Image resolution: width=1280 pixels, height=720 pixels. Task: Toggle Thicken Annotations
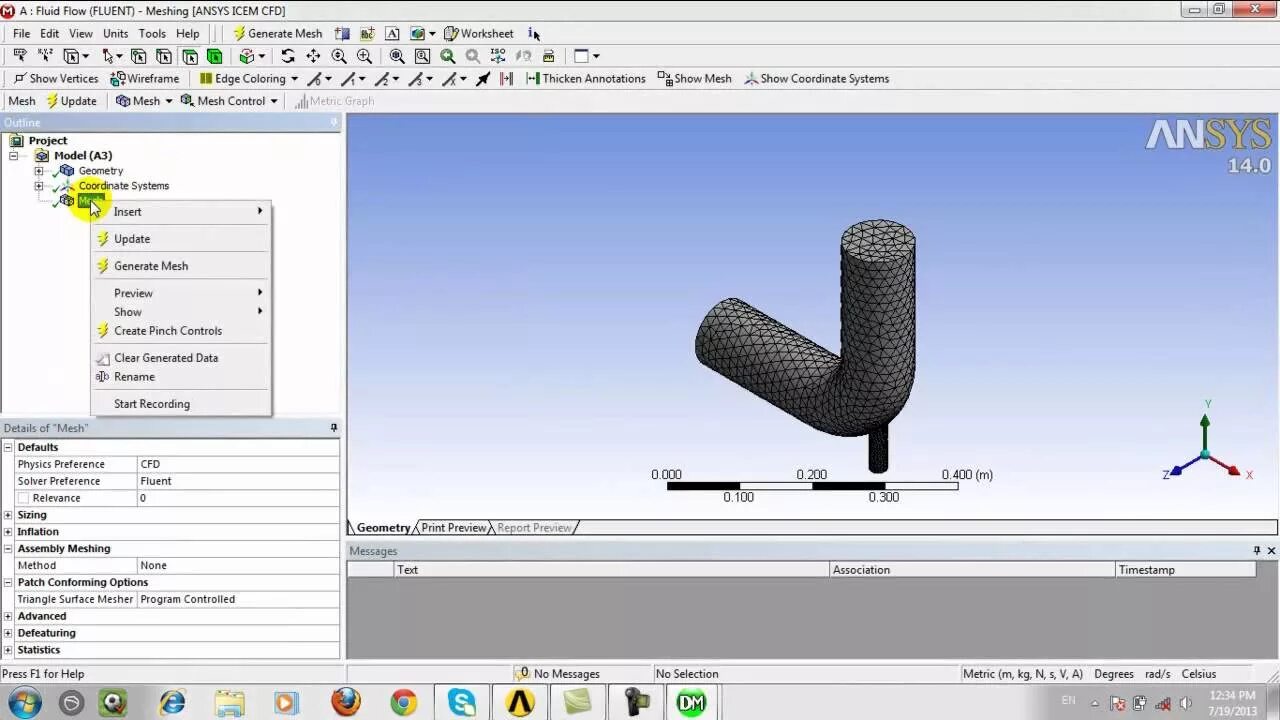pos(586,78)
